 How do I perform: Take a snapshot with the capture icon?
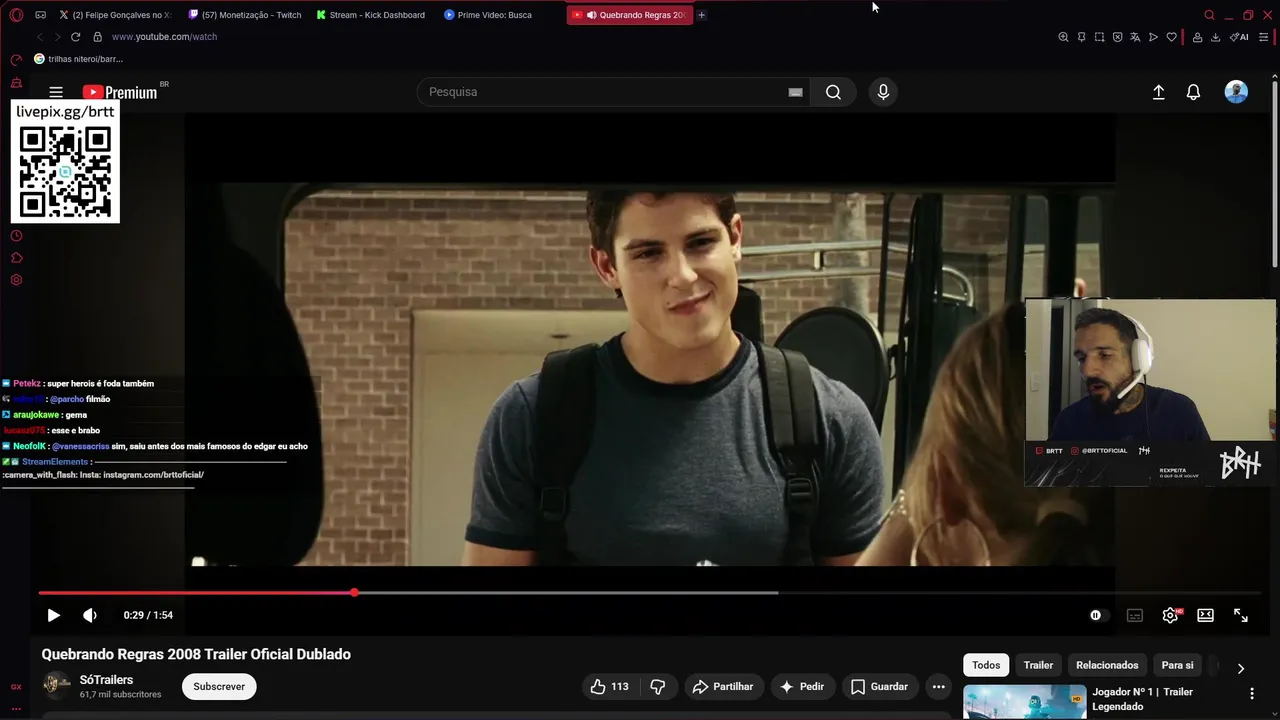1099,37
